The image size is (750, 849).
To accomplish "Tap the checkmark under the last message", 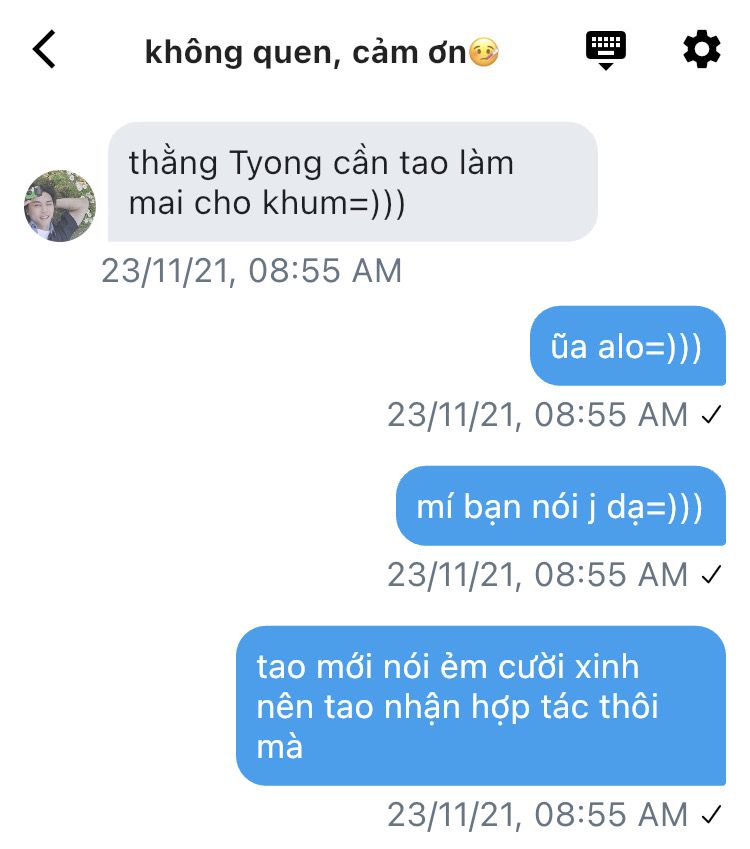I will point(711,815).
